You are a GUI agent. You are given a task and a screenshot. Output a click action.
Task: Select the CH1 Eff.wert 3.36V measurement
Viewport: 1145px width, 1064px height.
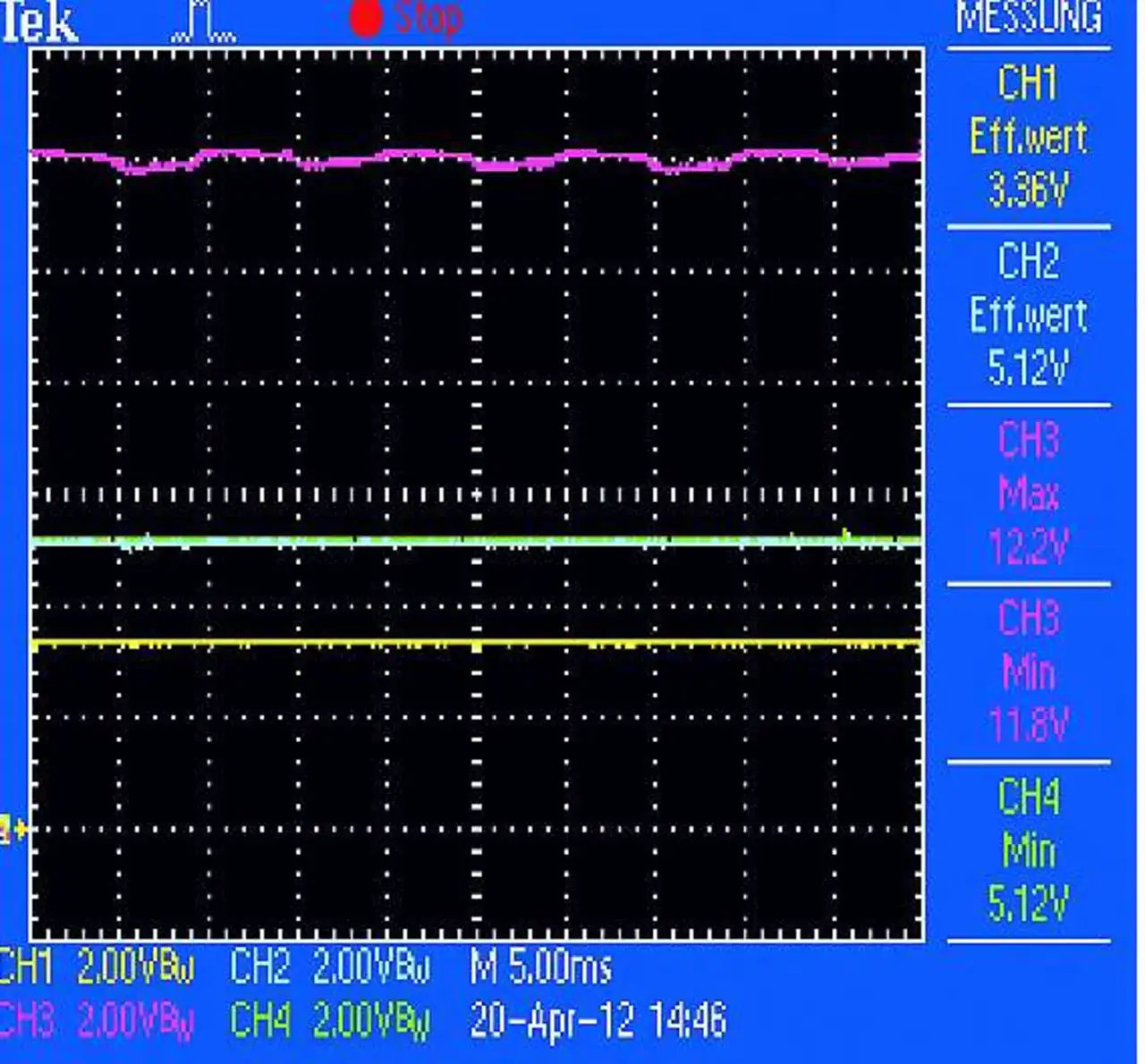coord(1029,136)
